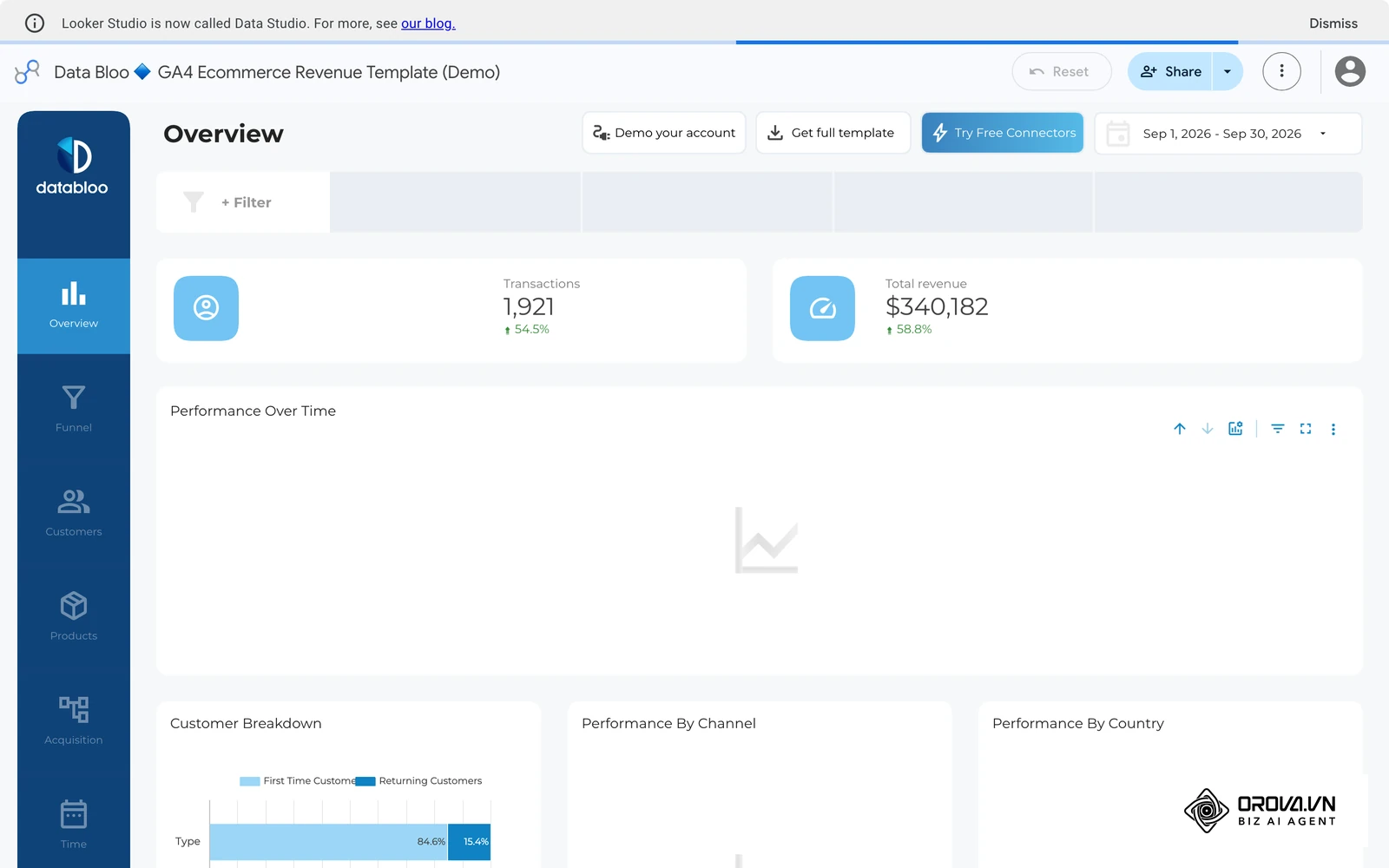Image resolution: width=1389 pixels, height=868 pixels.
Task: Open the account profile avatar
Action: click(1350, 71)
